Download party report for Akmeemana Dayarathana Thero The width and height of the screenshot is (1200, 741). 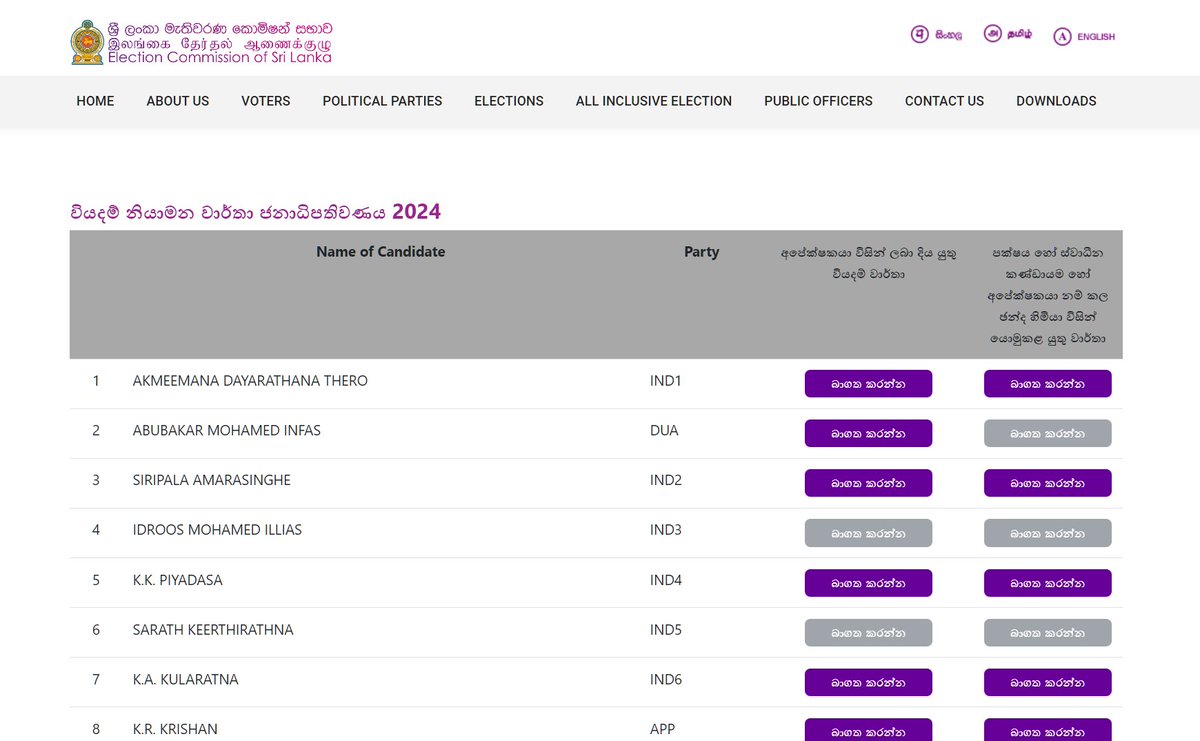click(x=1047, y=384)
